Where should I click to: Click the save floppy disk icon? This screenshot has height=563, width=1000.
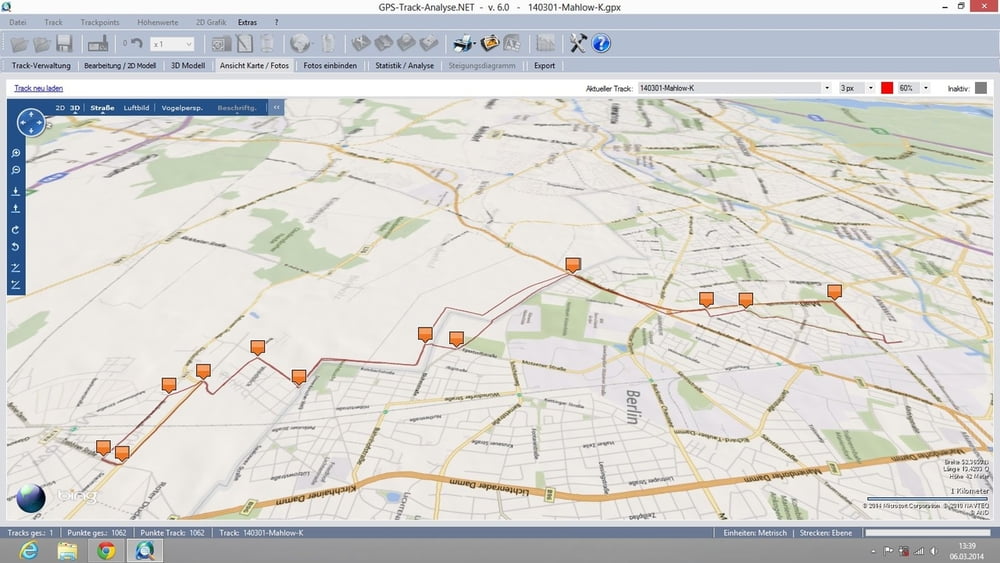(x=64, y=43)
